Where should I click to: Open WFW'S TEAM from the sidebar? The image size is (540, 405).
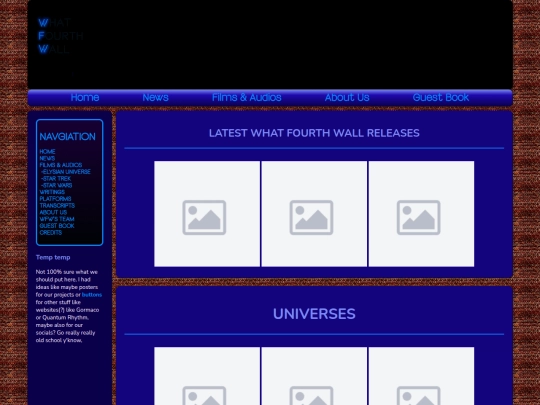(57, 219)
